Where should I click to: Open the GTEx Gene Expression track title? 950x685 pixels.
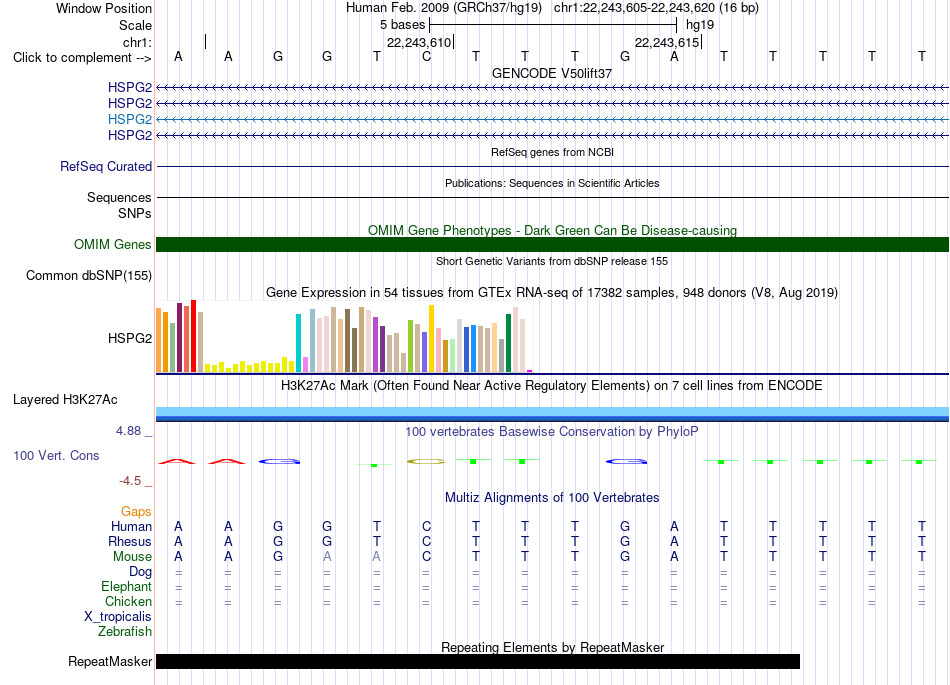[x=552, y=293]
